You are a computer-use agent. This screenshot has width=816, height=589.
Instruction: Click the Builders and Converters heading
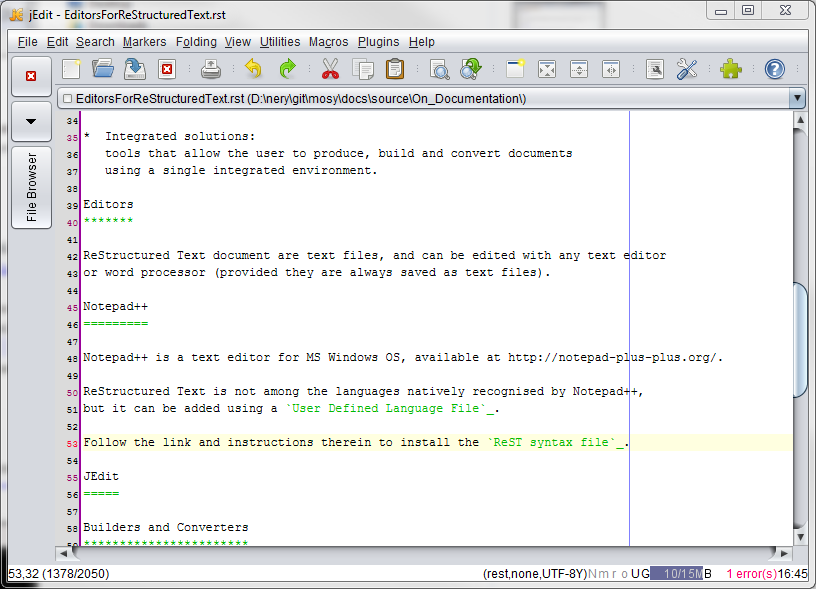[166, 528]
